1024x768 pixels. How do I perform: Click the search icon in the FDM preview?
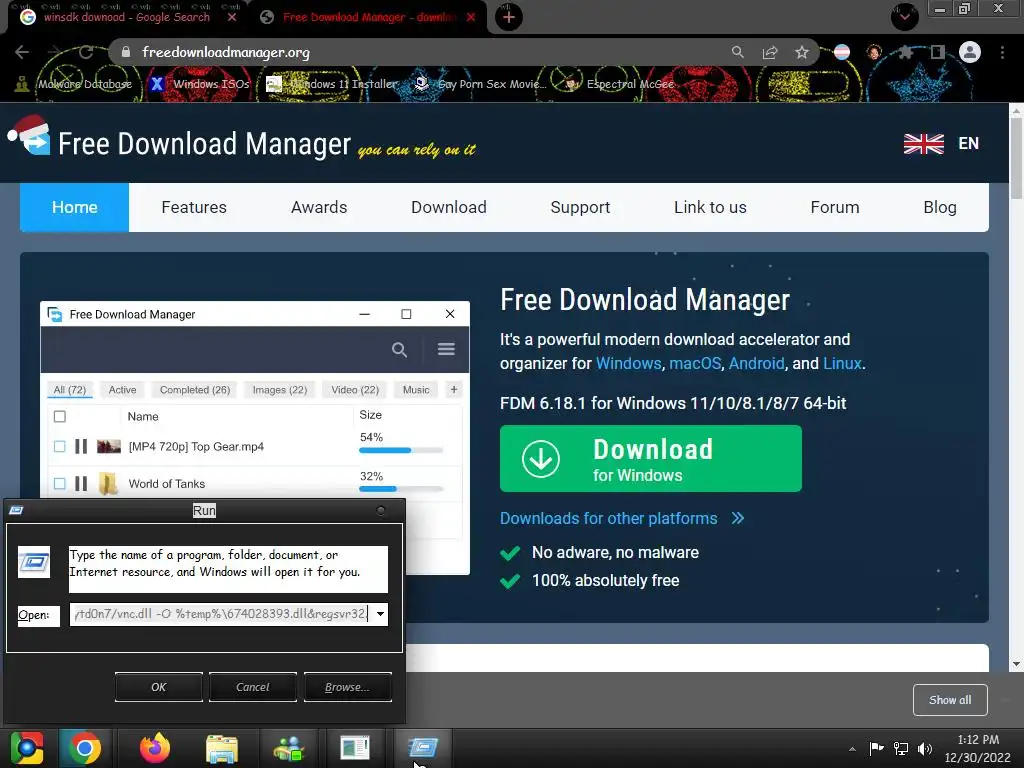click(399, 349)
